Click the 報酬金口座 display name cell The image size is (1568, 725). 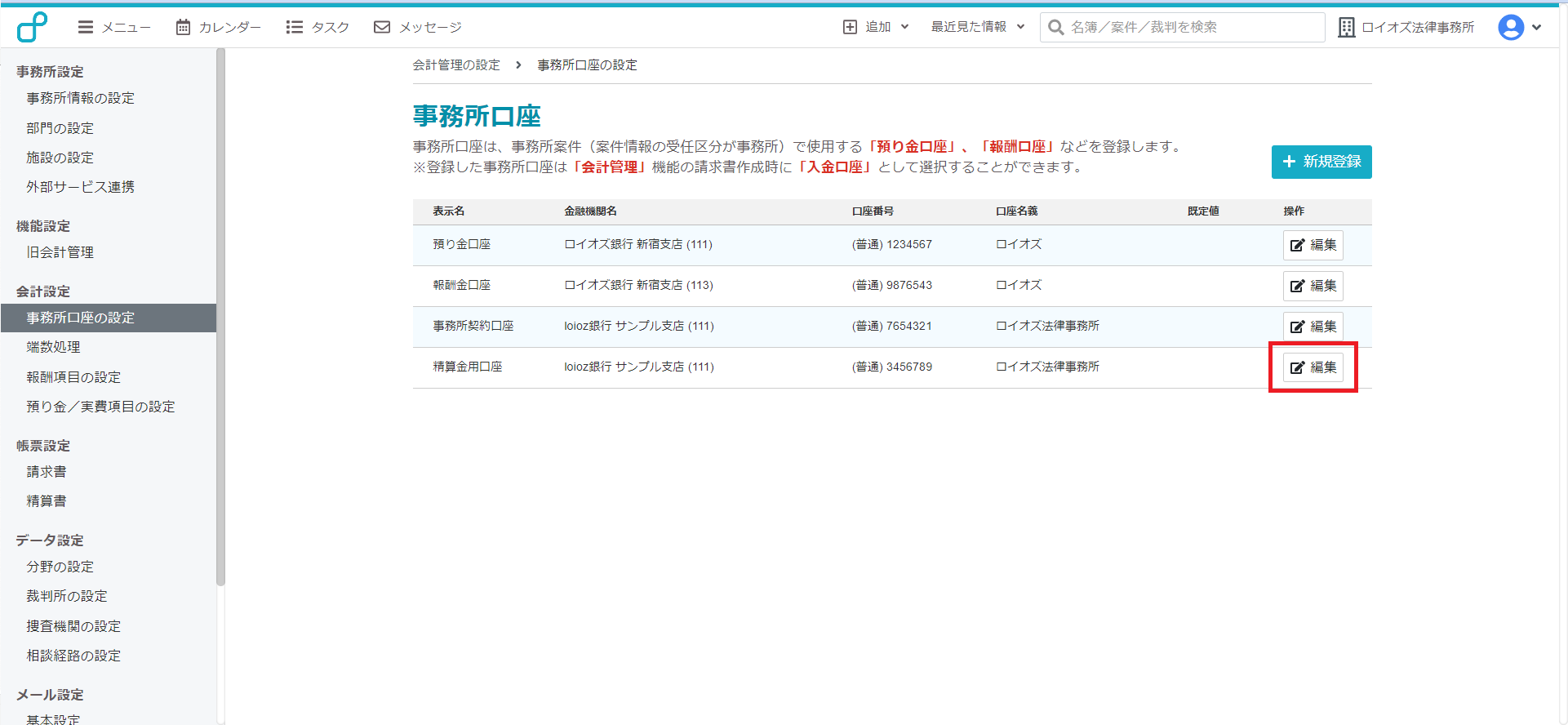[x=462, y=285]
